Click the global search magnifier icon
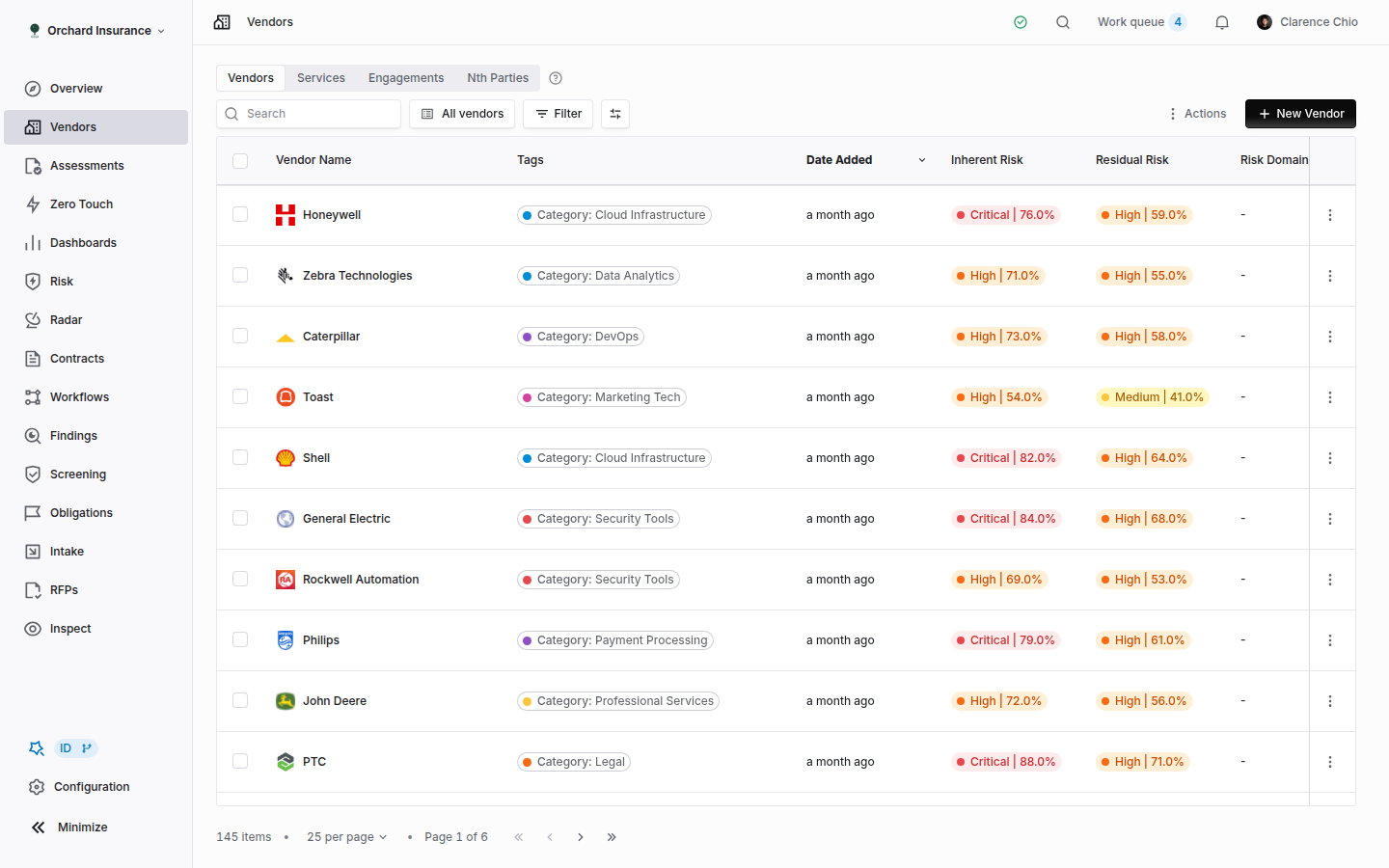The height and width of the screenshot is (868, 1389). pos(1063,22)
